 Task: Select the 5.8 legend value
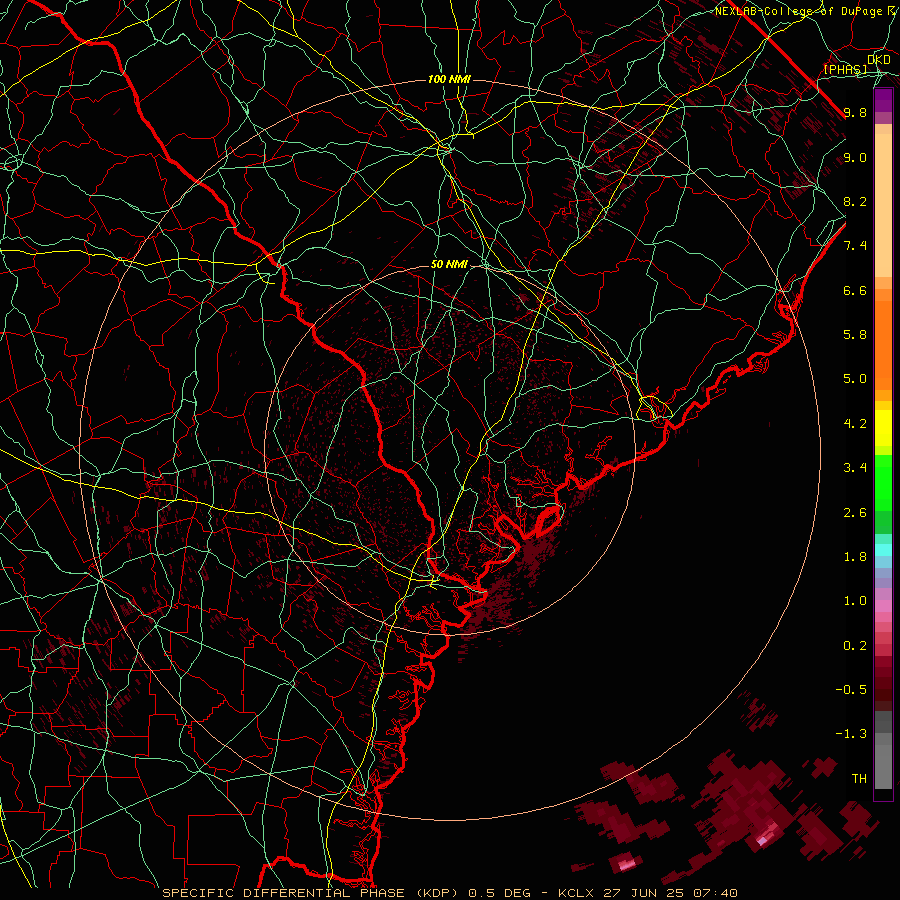[x=855, y=335]
